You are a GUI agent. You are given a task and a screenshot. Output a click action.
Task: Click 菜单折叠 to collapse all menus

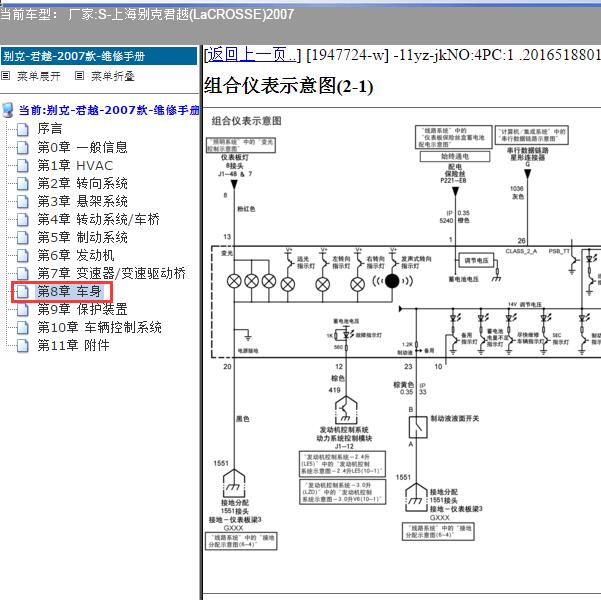point(113,76)
